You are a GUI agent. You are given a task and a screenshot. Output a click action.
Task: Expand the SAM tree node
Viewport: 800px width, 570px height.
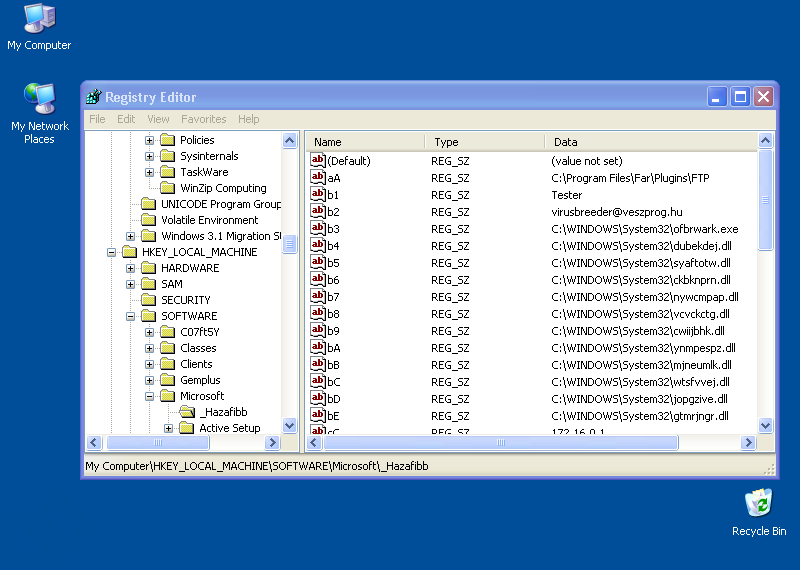coord(131,284)
